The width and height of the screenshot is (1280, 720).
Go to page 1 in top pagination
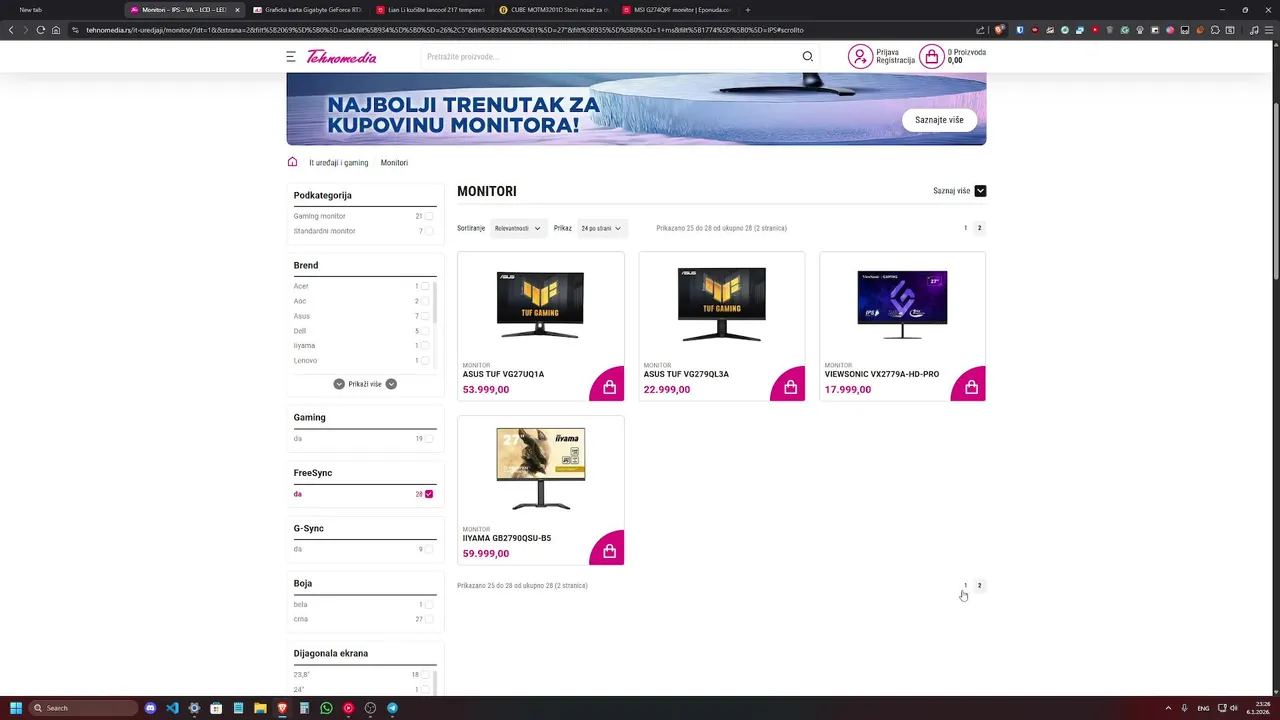965,228
